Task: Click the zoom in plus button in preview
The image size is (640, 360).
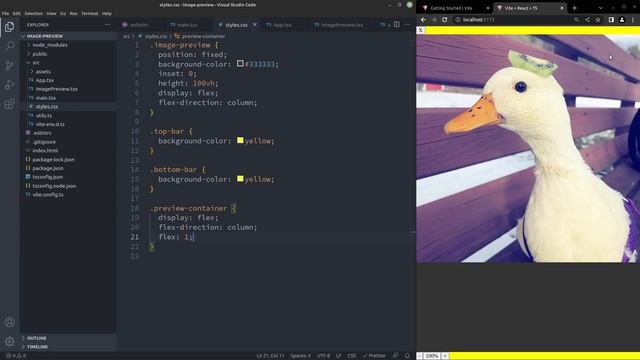Action: pyautogui.click(x=445, y=356)
